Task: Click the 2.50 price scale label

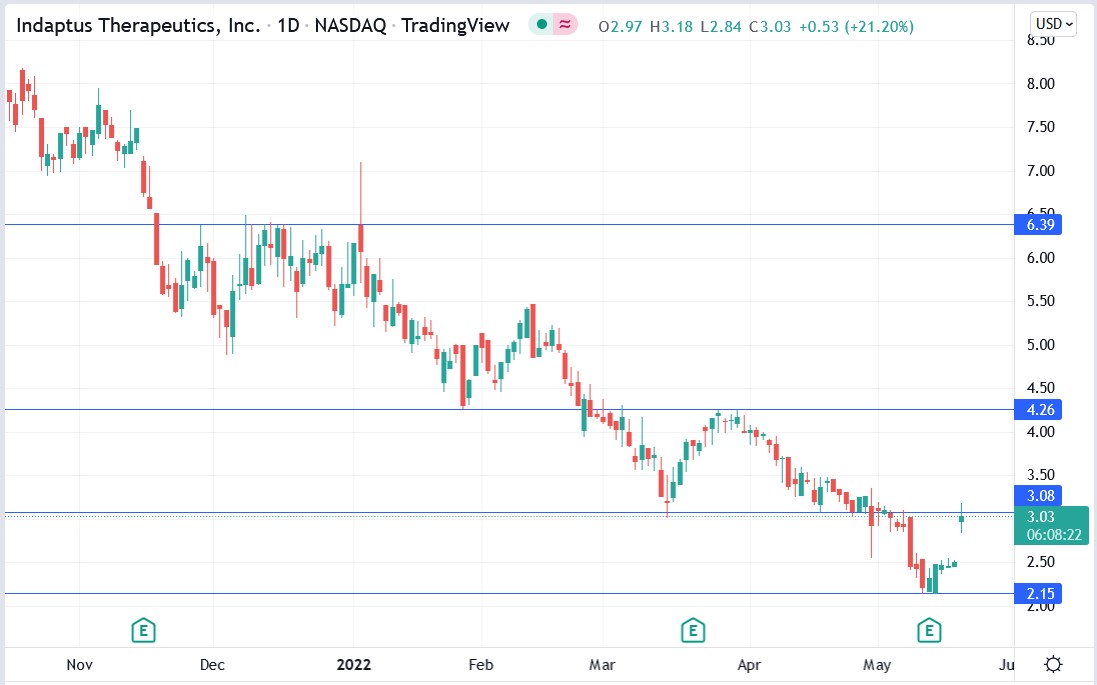Action: point(1040,562)
